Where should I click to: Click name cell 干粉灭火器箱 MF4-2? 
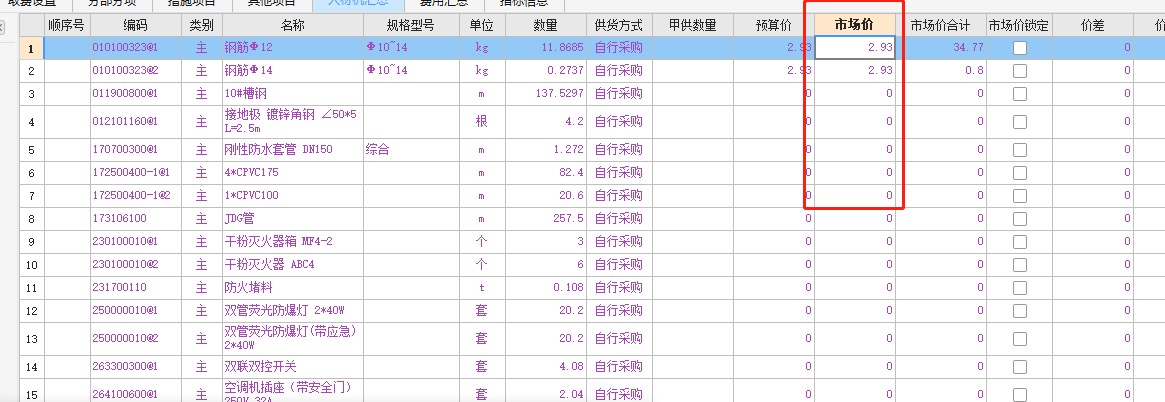click(x=293, y=242)
